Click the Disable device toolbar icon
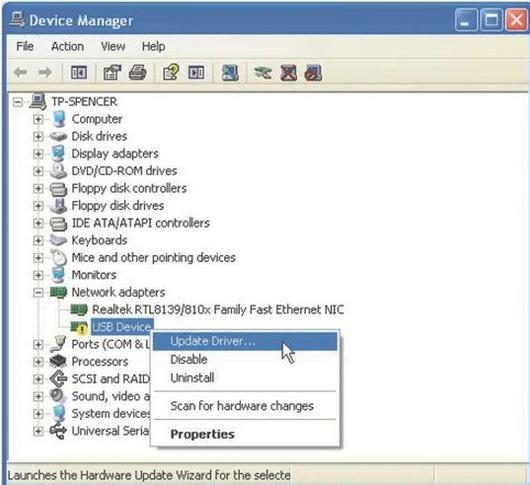 pos(288,73)
